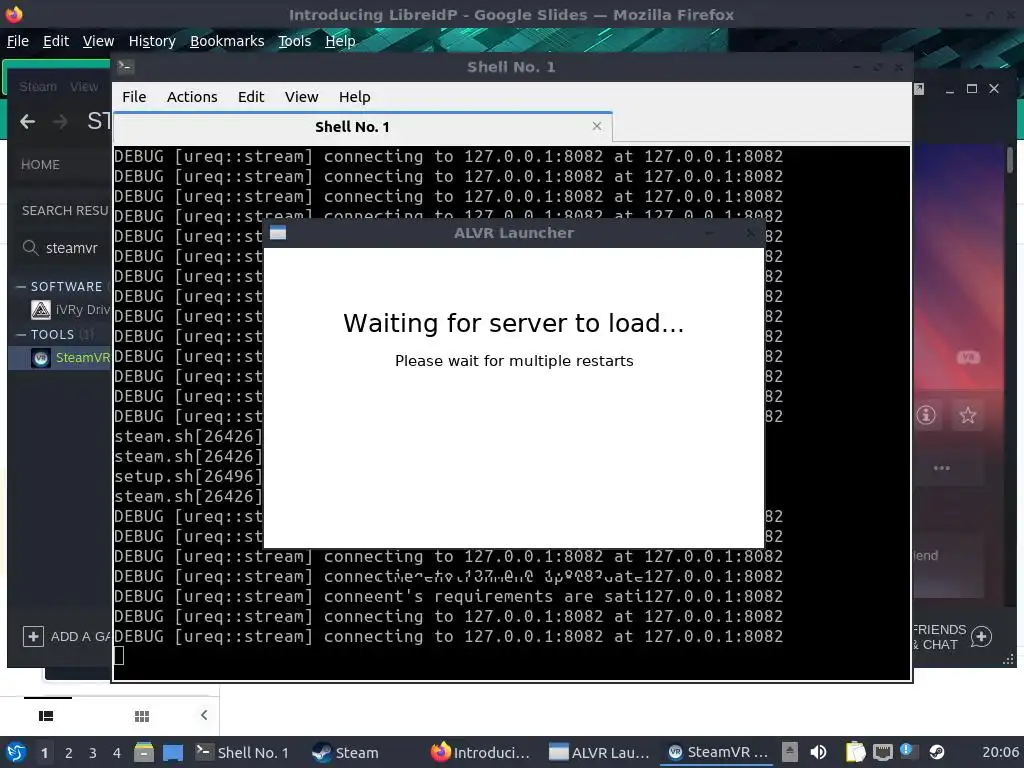Open the LXQt start menu
Screen dimensions: 1024x768
tap(16, 752)
